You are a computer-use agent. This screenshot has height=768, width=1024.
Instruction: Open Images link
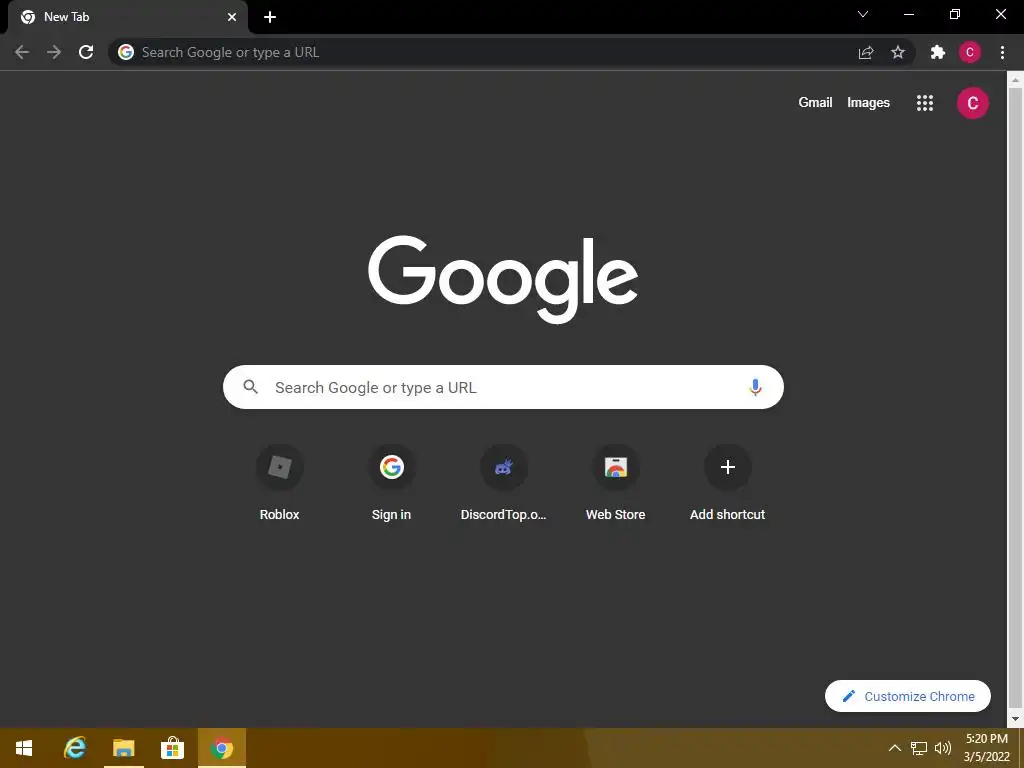[868, 103]
